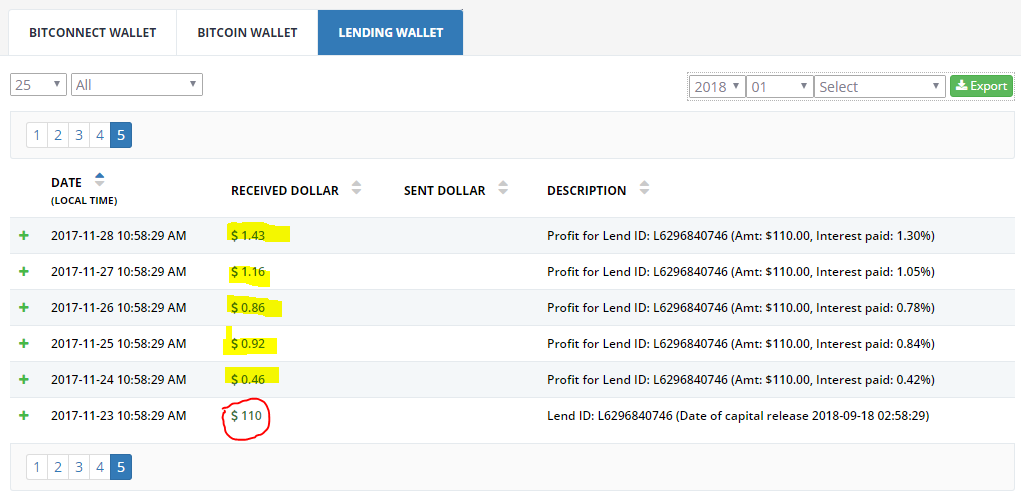Click the $ 1.16 received amount
This screenshot has width=1021, height=491.
(248, 272)
